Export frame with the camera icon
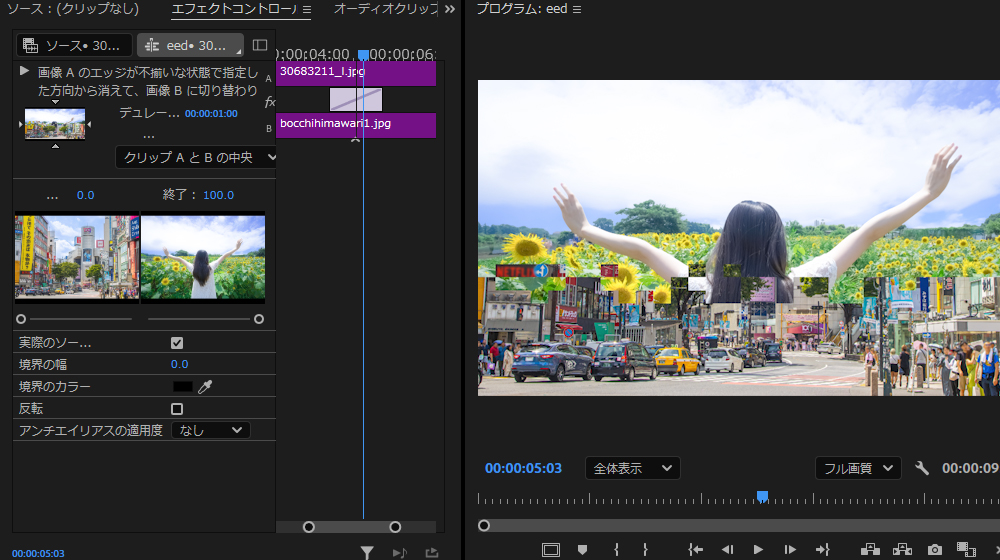This screenshot has width=1000, height=560. pos(935,550)
